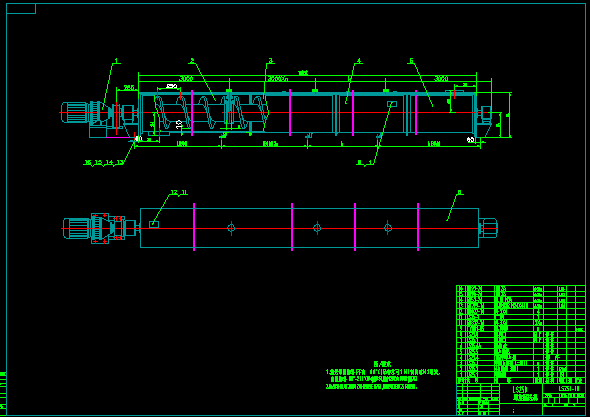Select the small rectangle inside side view trough
Image resolution: width=590 pixels, height=417 pixels.
(392, 104)
